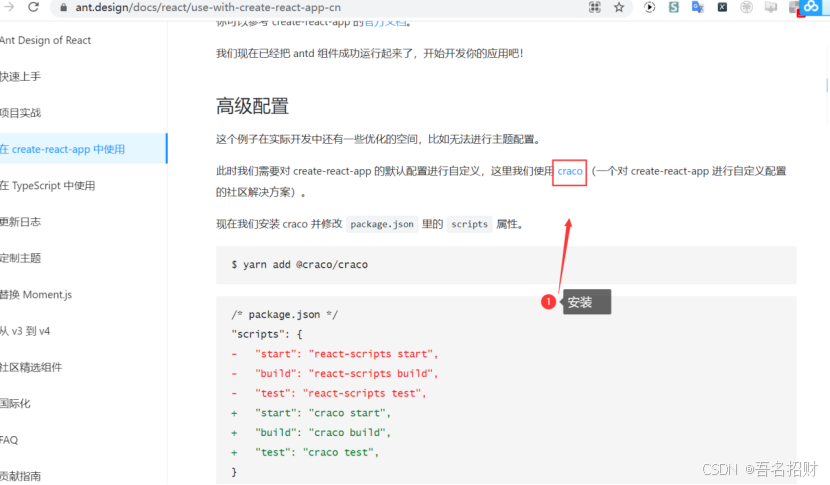Click the added "craco start" line
Image resolution: width=830 pixels, height=485 pixels.
(x=311, y=413)
